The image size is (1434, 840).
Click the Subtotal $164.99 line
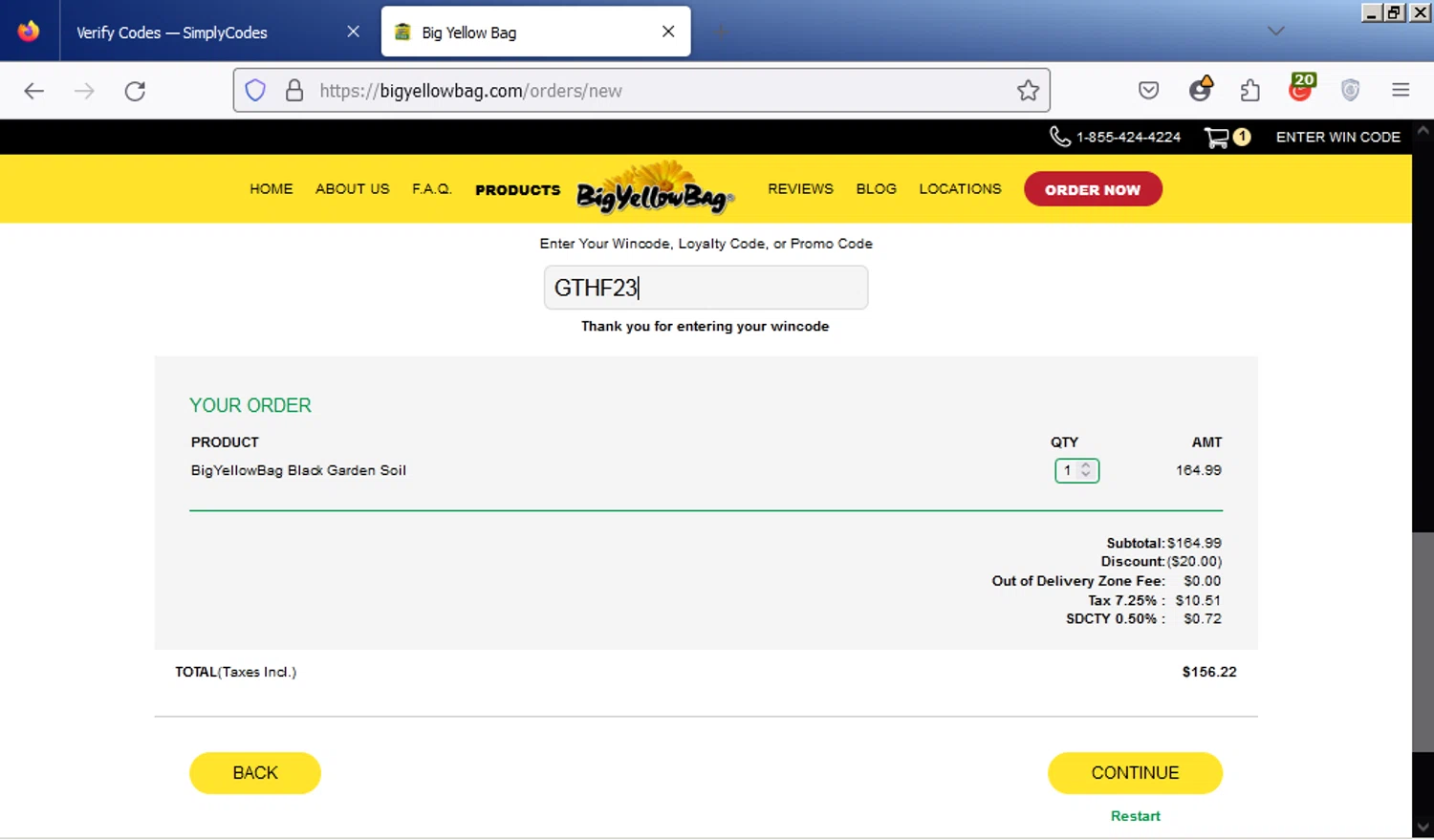[1163, 543]
